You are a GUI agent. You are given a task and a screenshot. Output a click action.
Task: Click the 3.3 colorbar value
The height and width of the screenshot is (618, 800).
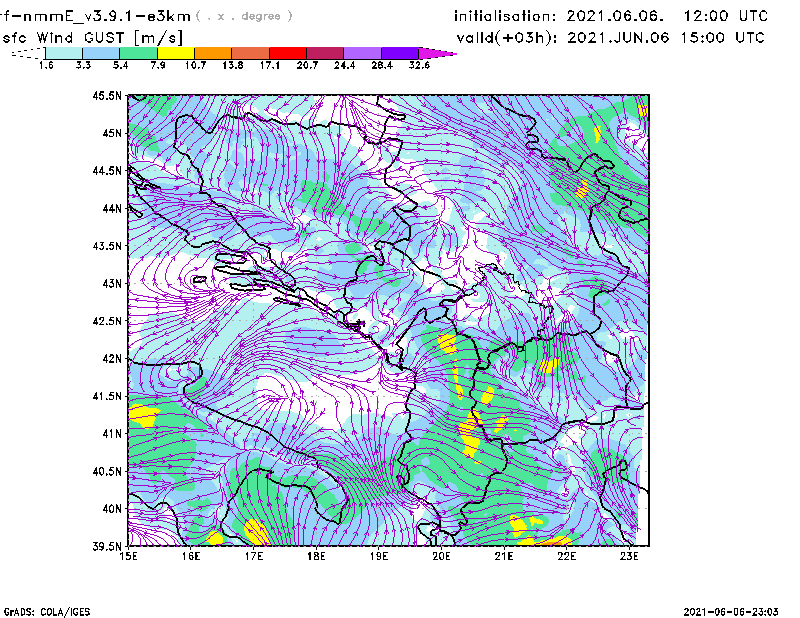tap(83, 65)
